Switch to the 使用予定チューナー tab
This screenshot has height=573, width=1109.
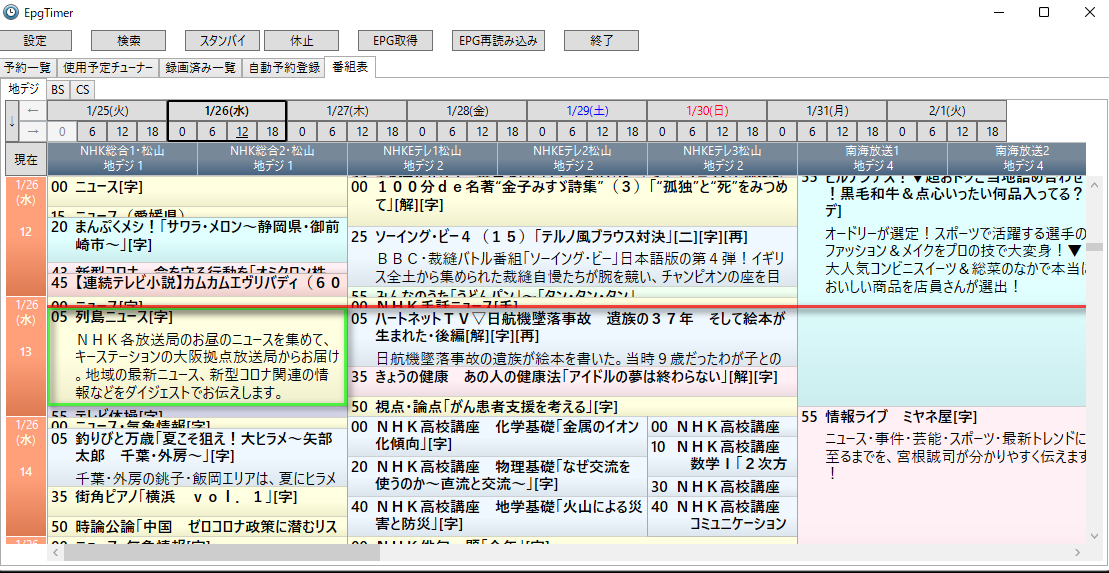[x=108, y=68]
